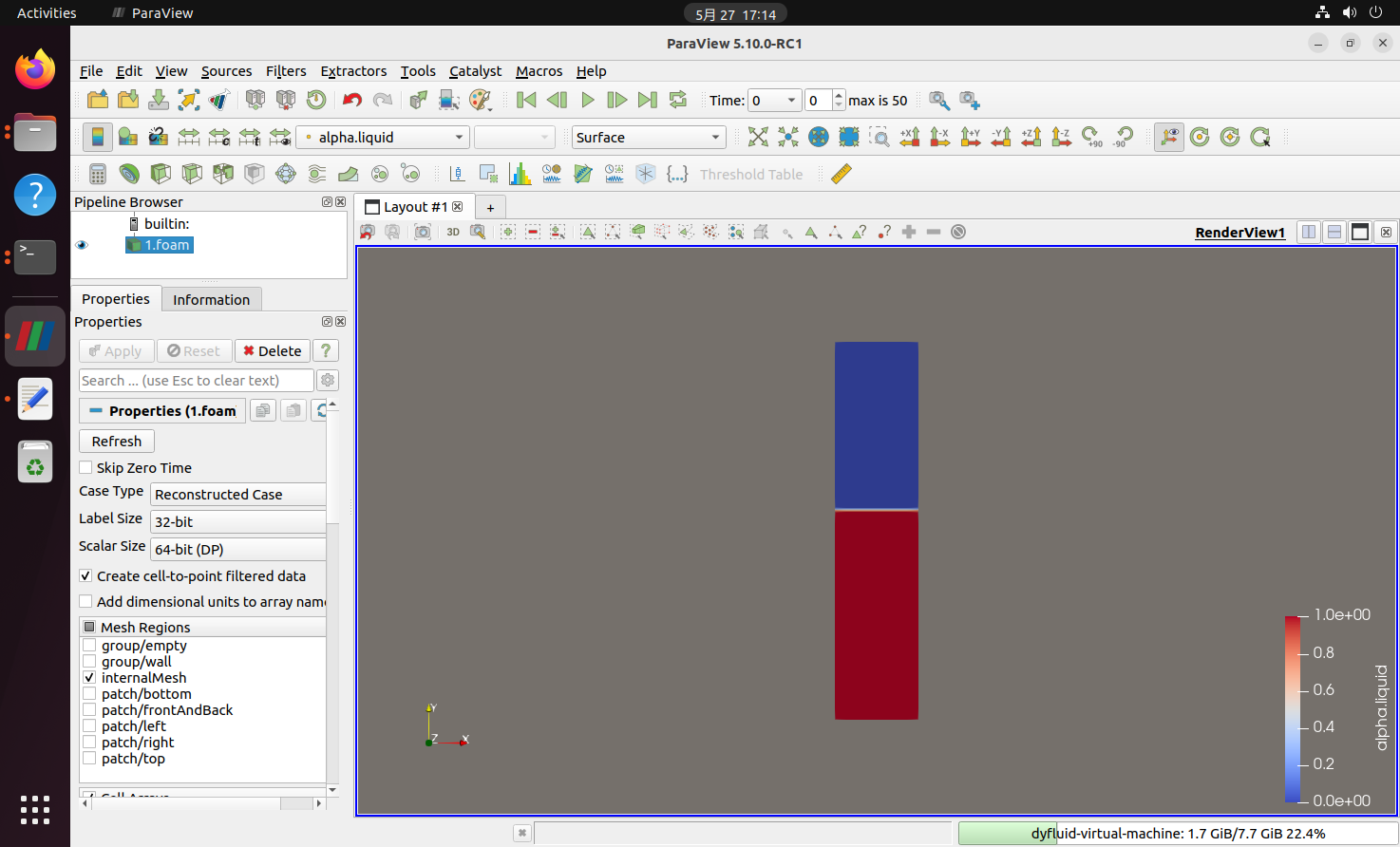1400x847 pixels.
Task: Increase the time step index spinner
Action: click(839, 95)
